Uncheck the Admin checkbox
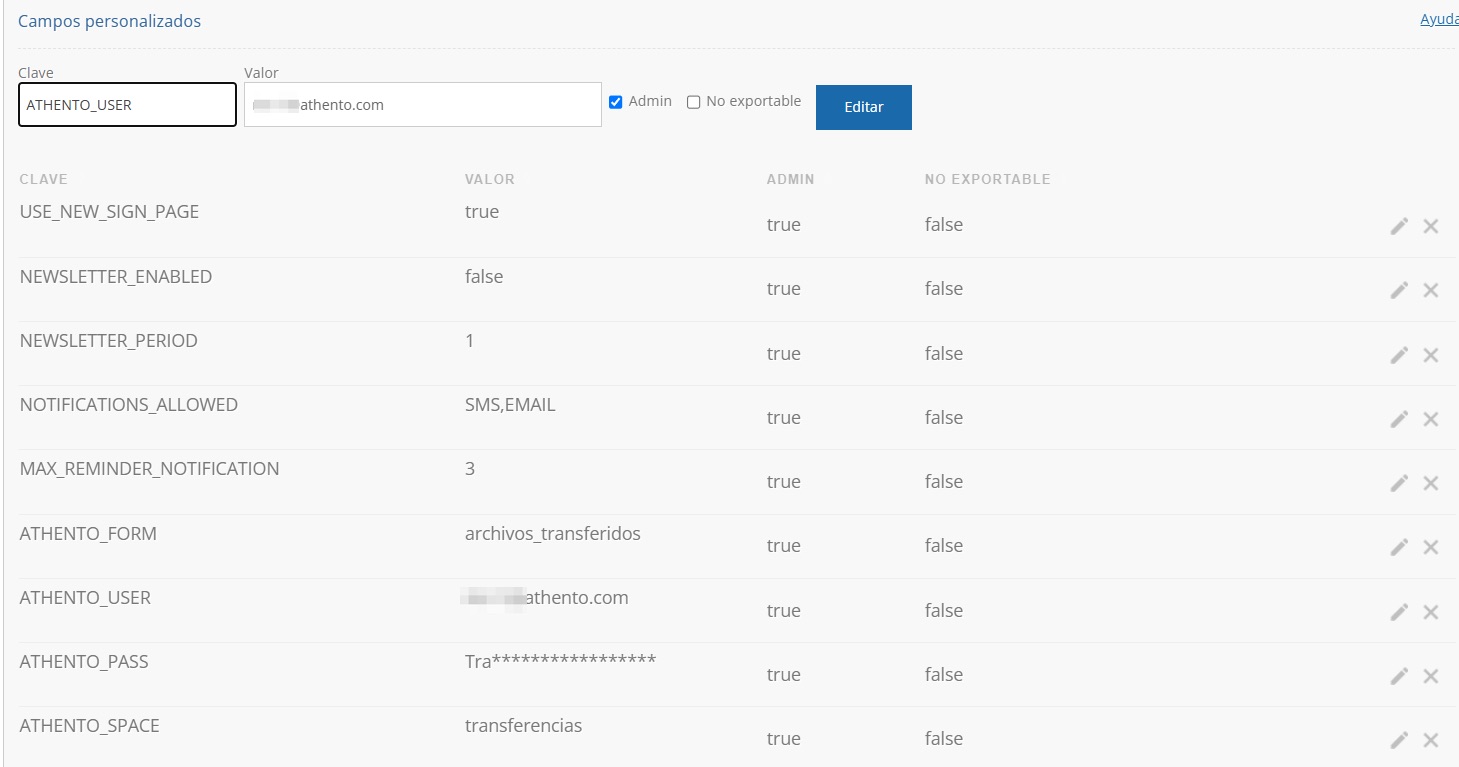 tap(616, 102)
